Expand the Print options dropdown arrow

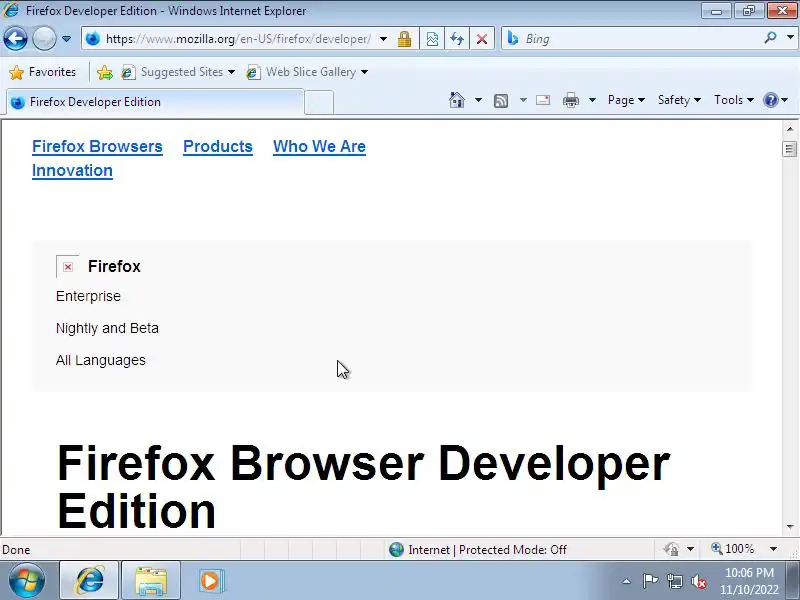click(x=592, y=100)
